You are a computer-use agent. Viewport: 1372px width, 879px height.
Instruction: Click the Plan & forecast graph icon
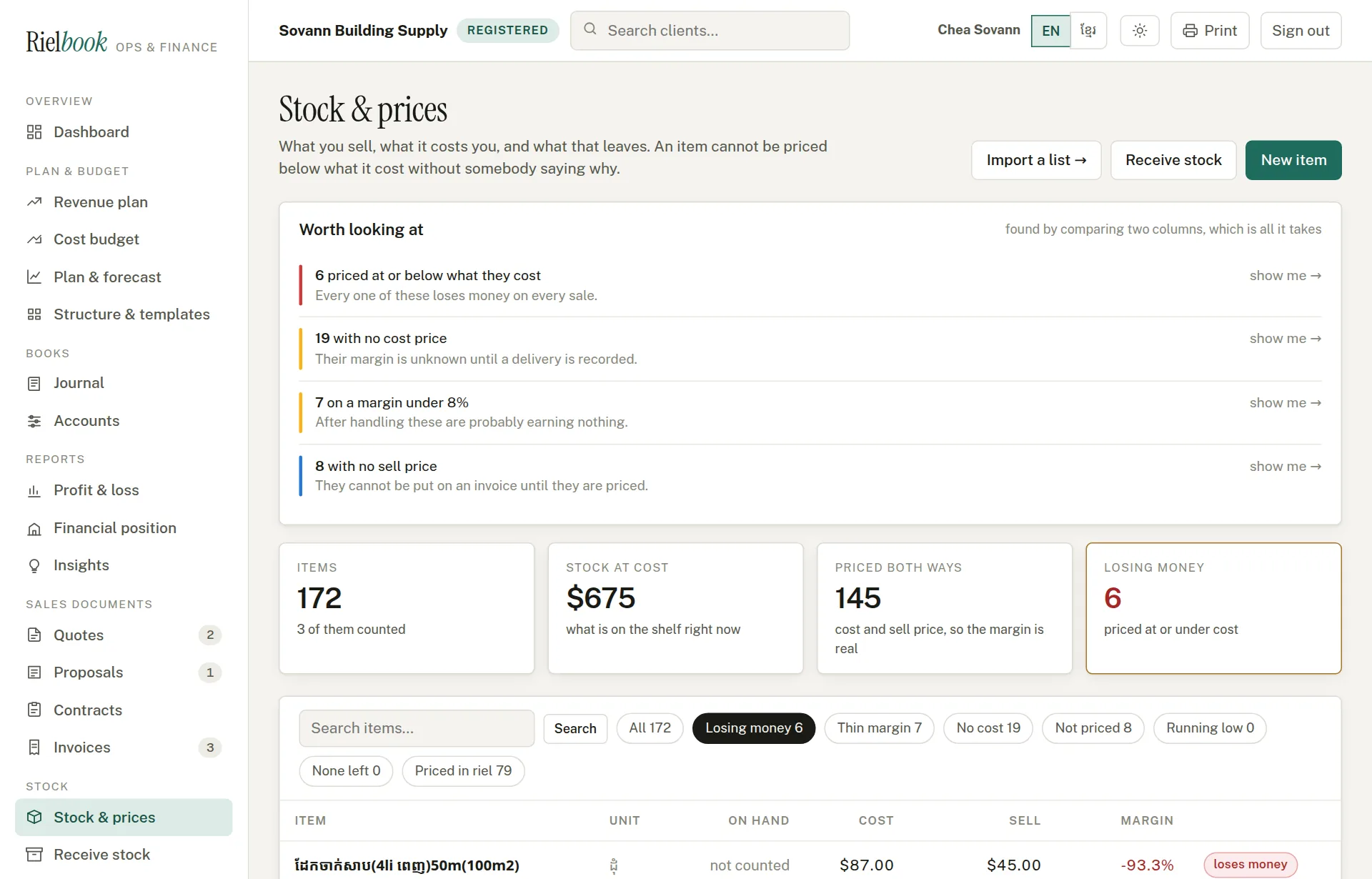(34, 277)
